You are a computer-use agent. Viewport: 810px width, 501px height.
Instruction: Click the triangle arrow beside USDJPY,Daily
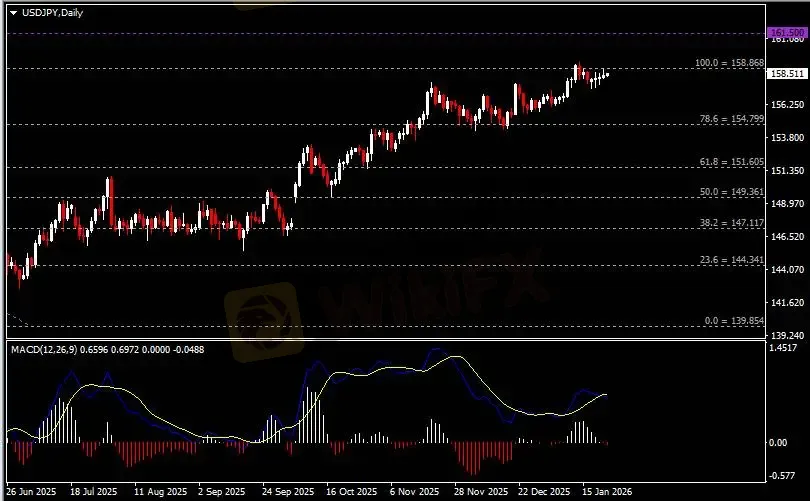13,11
